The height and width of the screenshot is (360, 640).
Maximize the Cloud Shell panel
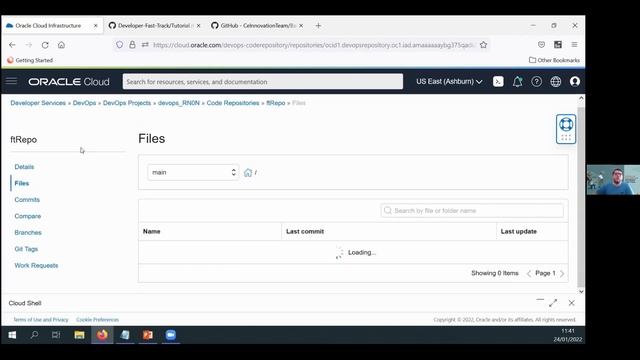pyautogui.click(x=553, y=303)
